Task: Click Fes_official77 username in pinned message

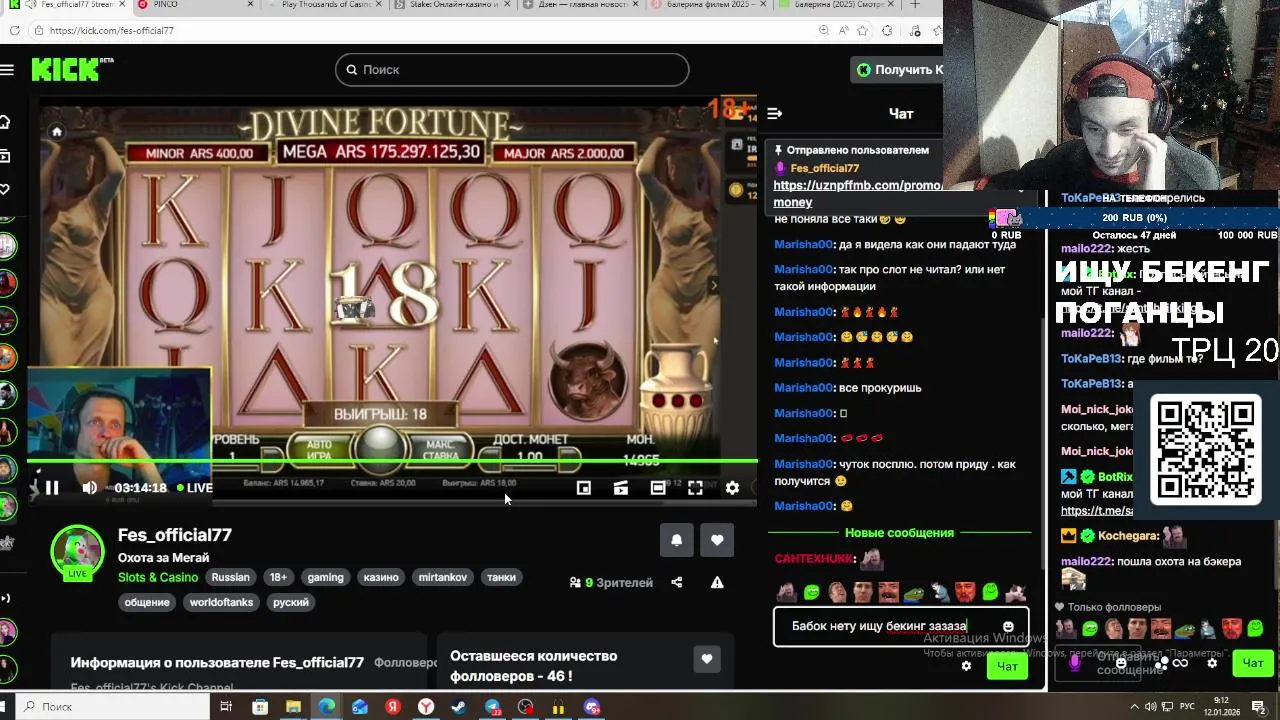Action: tap(824, 168)
